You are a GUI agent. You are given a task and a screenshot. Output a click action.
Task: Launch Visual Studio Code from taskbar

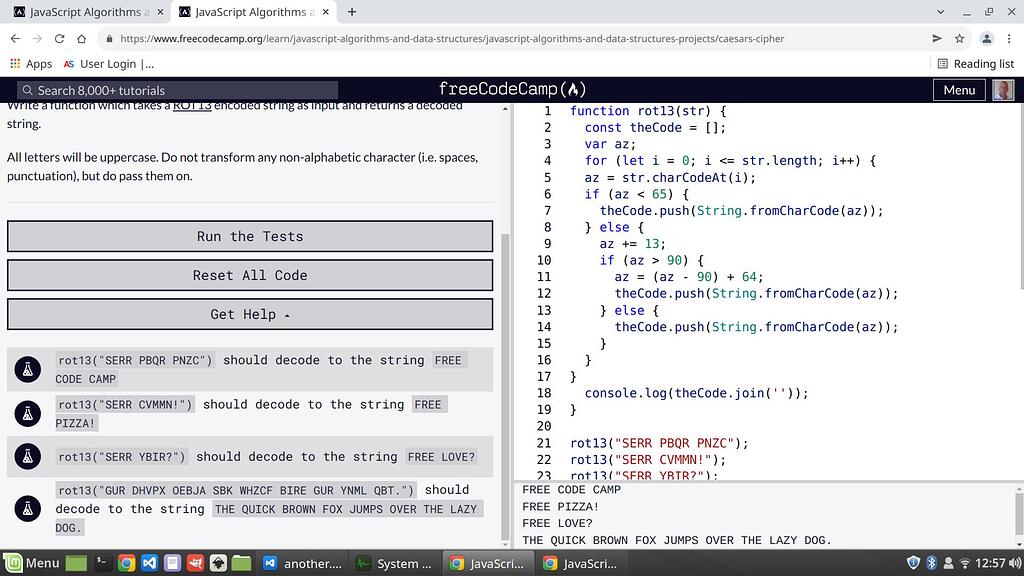click(149, 562)
